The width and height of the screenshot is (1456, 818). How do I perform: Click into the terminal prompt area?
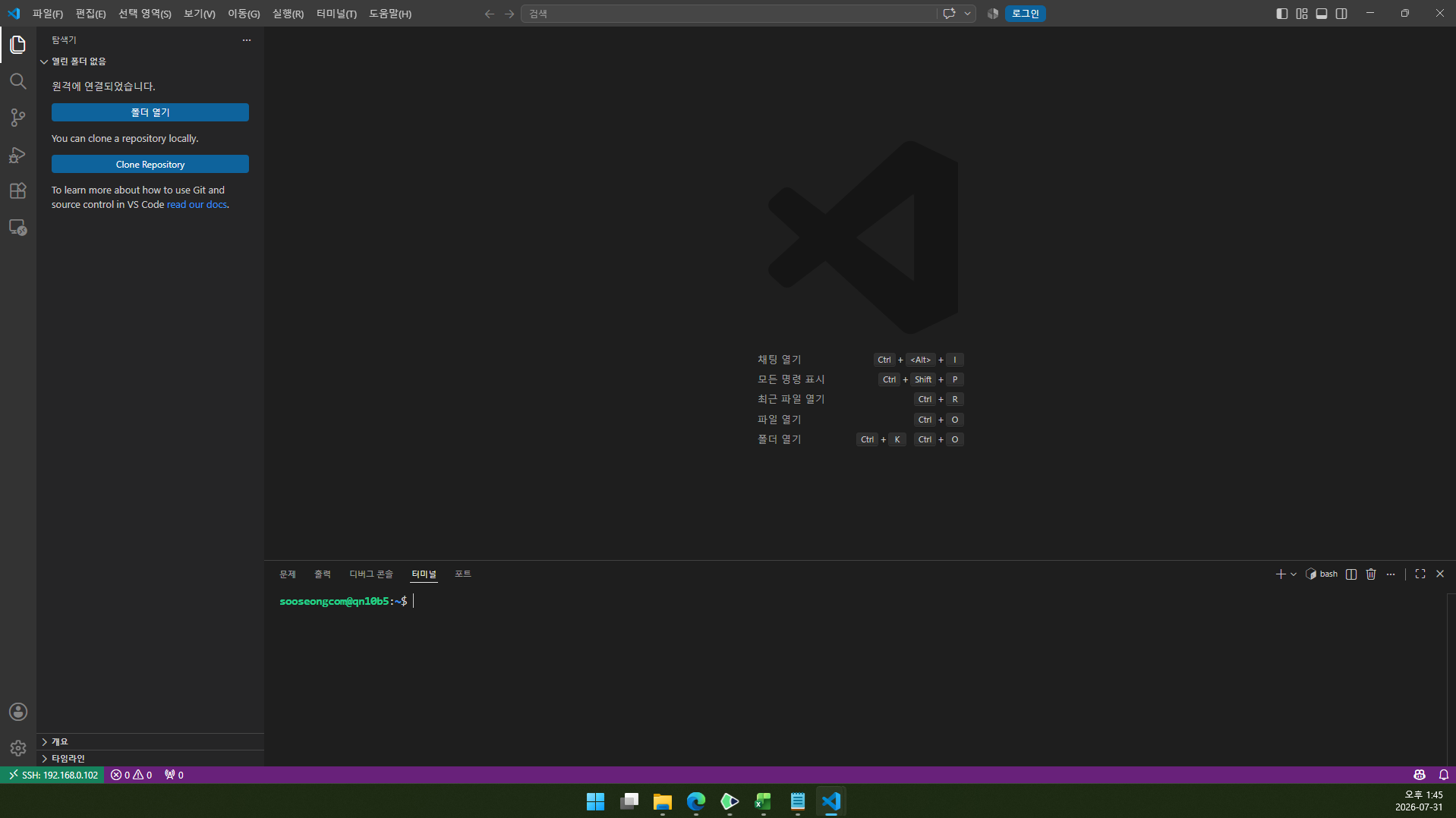[855, 678]
